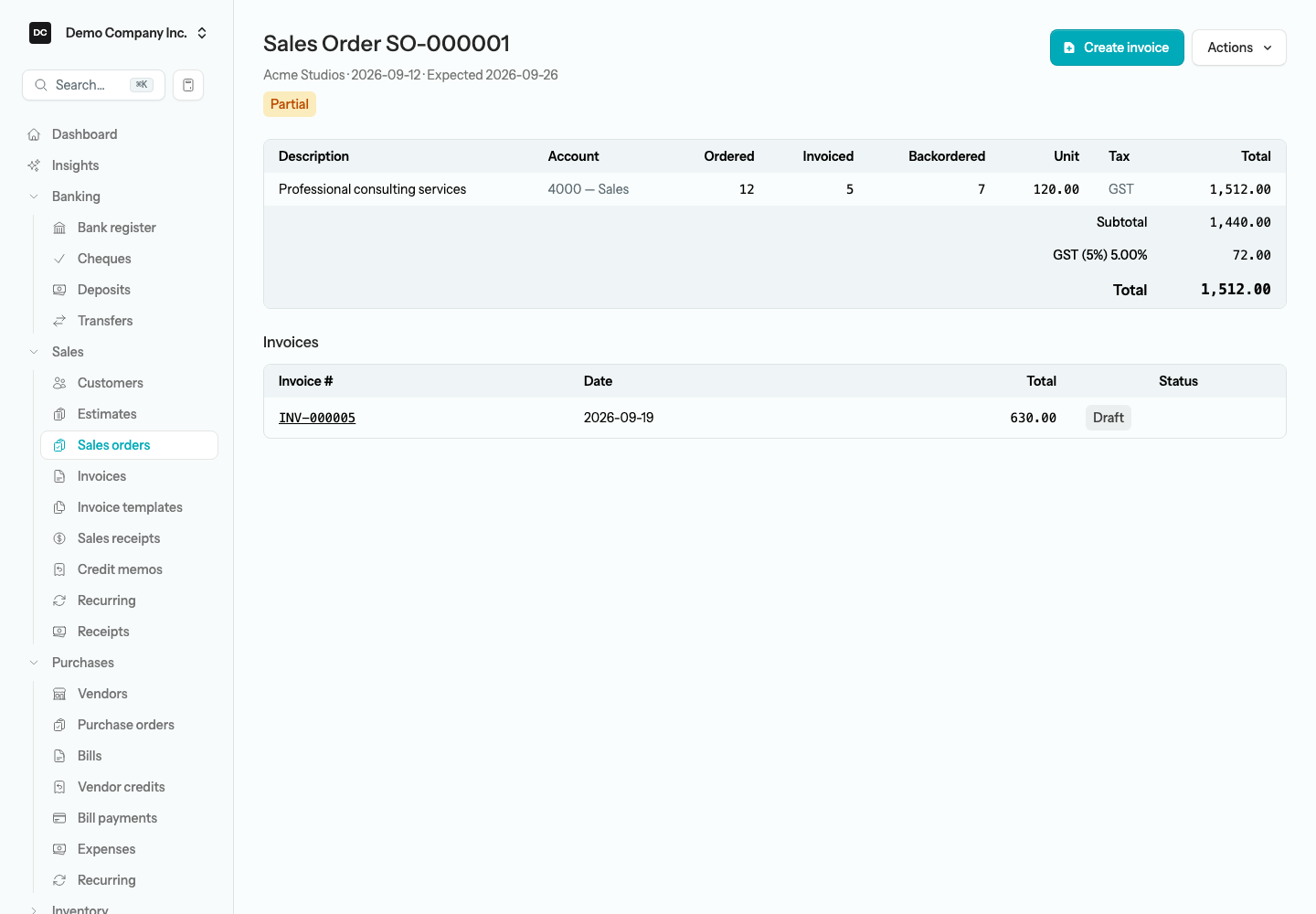Open Invoices under the Sales section
1316x914 pixels.
click(x=130, y=476)
